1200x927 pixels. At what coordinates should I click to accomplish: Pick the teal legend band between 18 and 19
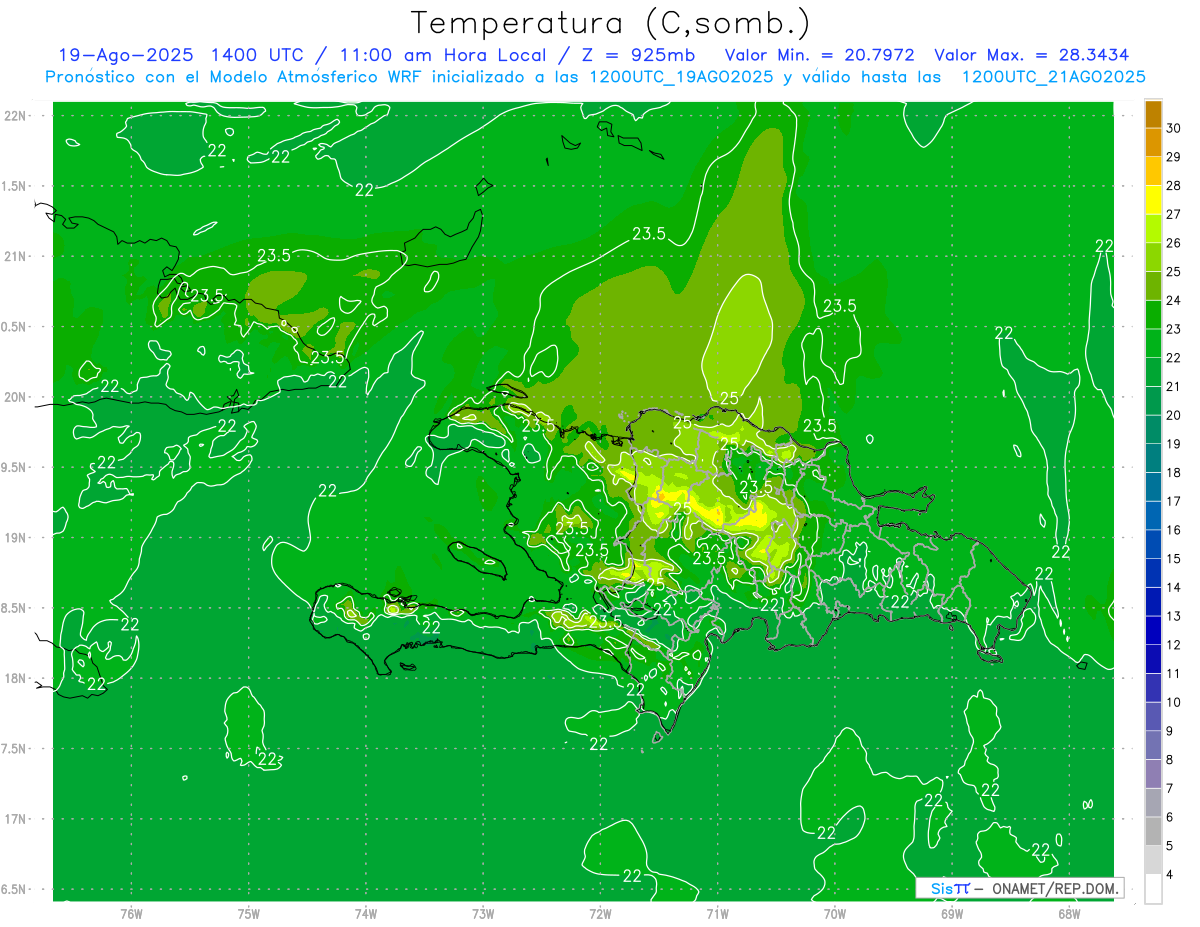pos(1153,458)
